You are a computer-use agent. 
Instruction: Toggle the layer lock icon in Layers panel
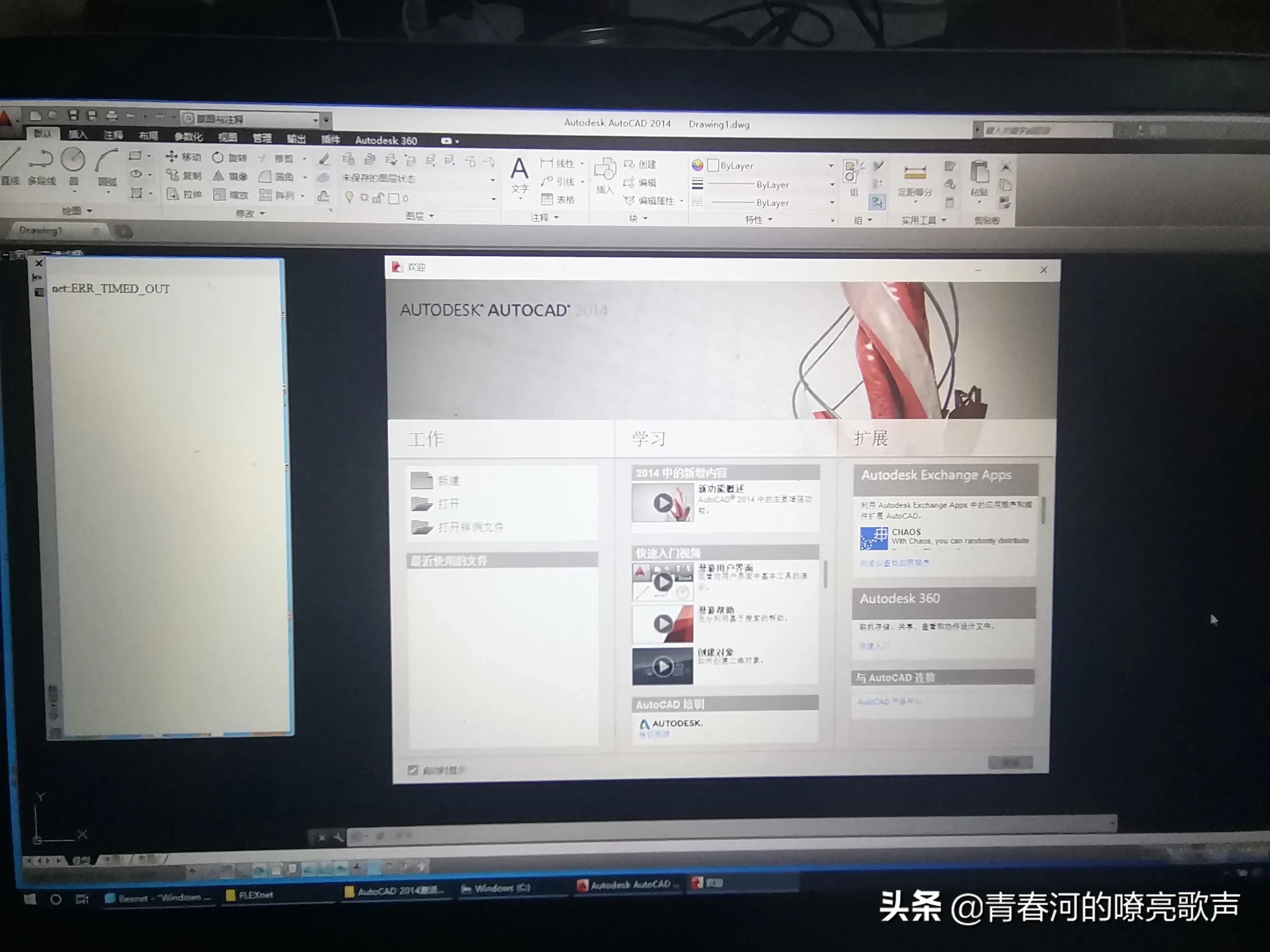pos(377,198)
